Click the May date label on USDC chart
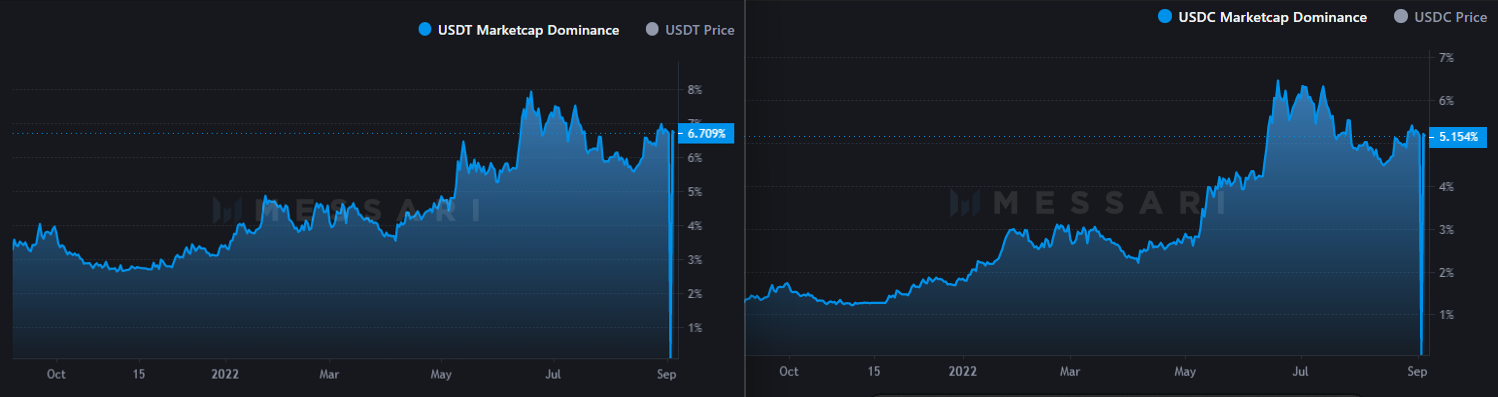This screenshot has width=1498, height=397. [1185, 371]
